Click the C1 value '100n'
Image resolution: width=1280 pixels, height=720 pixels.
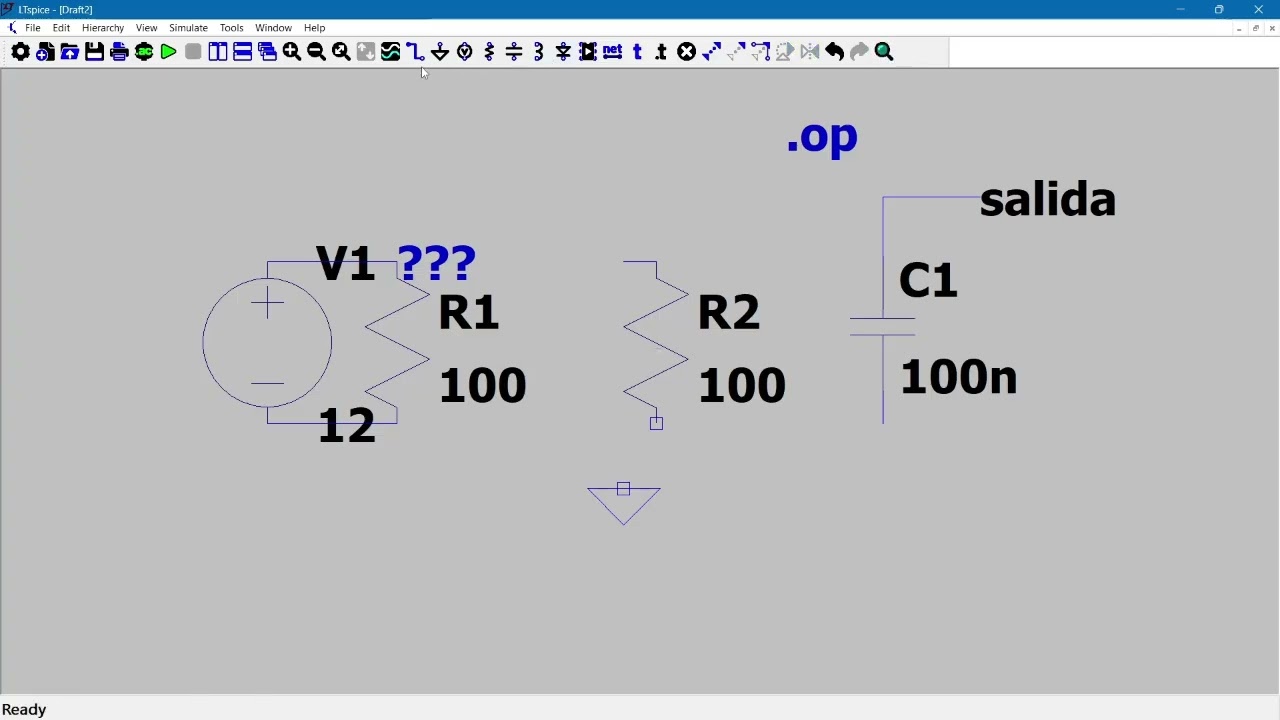(x=958, y=377)
